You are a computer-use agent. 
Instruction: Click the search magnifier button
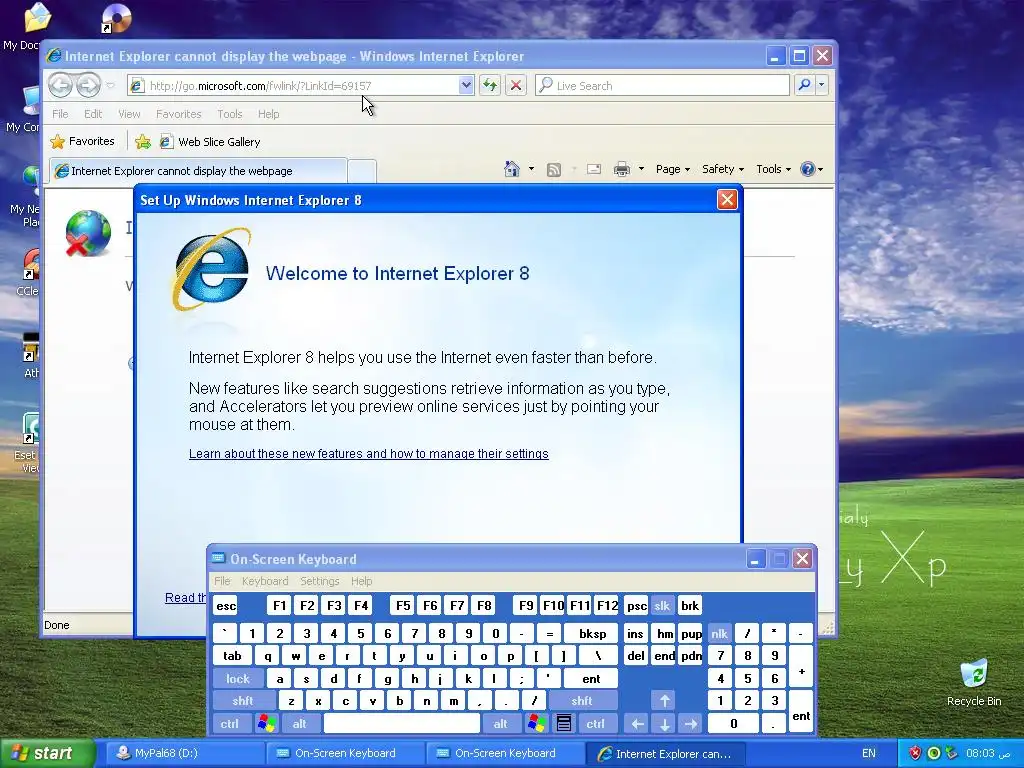[805, 85]
